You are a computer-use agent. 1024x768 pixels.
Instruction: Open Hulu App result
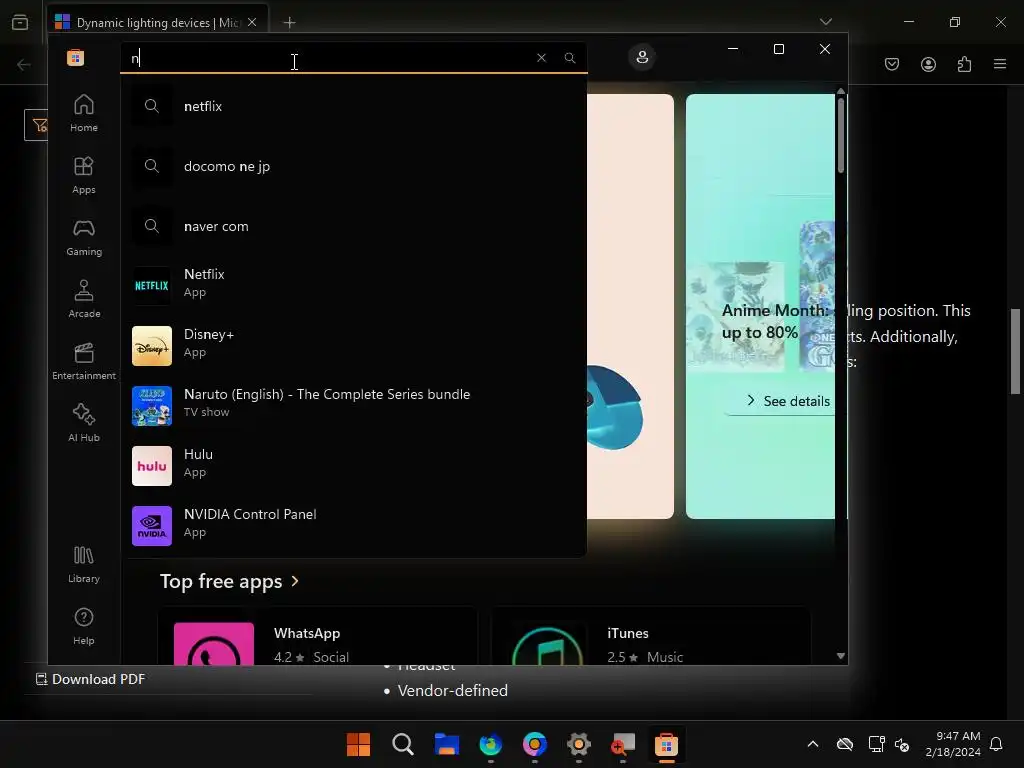pos(354,466)
